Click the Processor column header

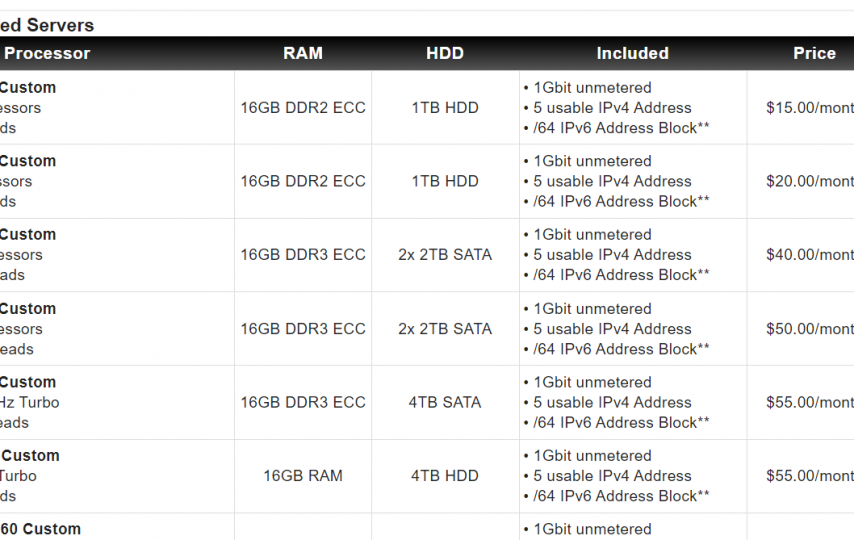point(47,53)
